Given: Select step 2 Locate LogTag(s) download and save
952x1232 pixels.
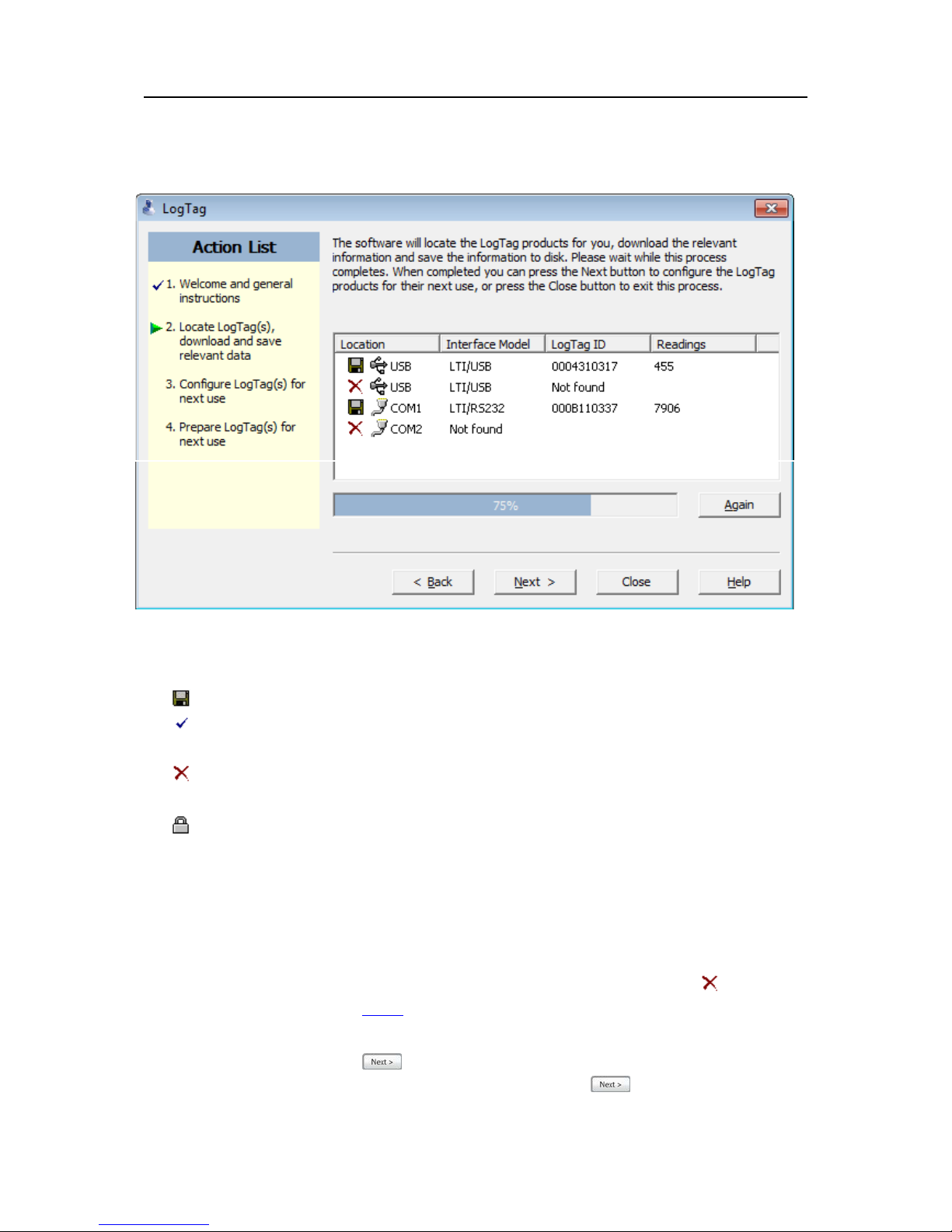Looking at the screenshot, I should click(x=224, y=340).
